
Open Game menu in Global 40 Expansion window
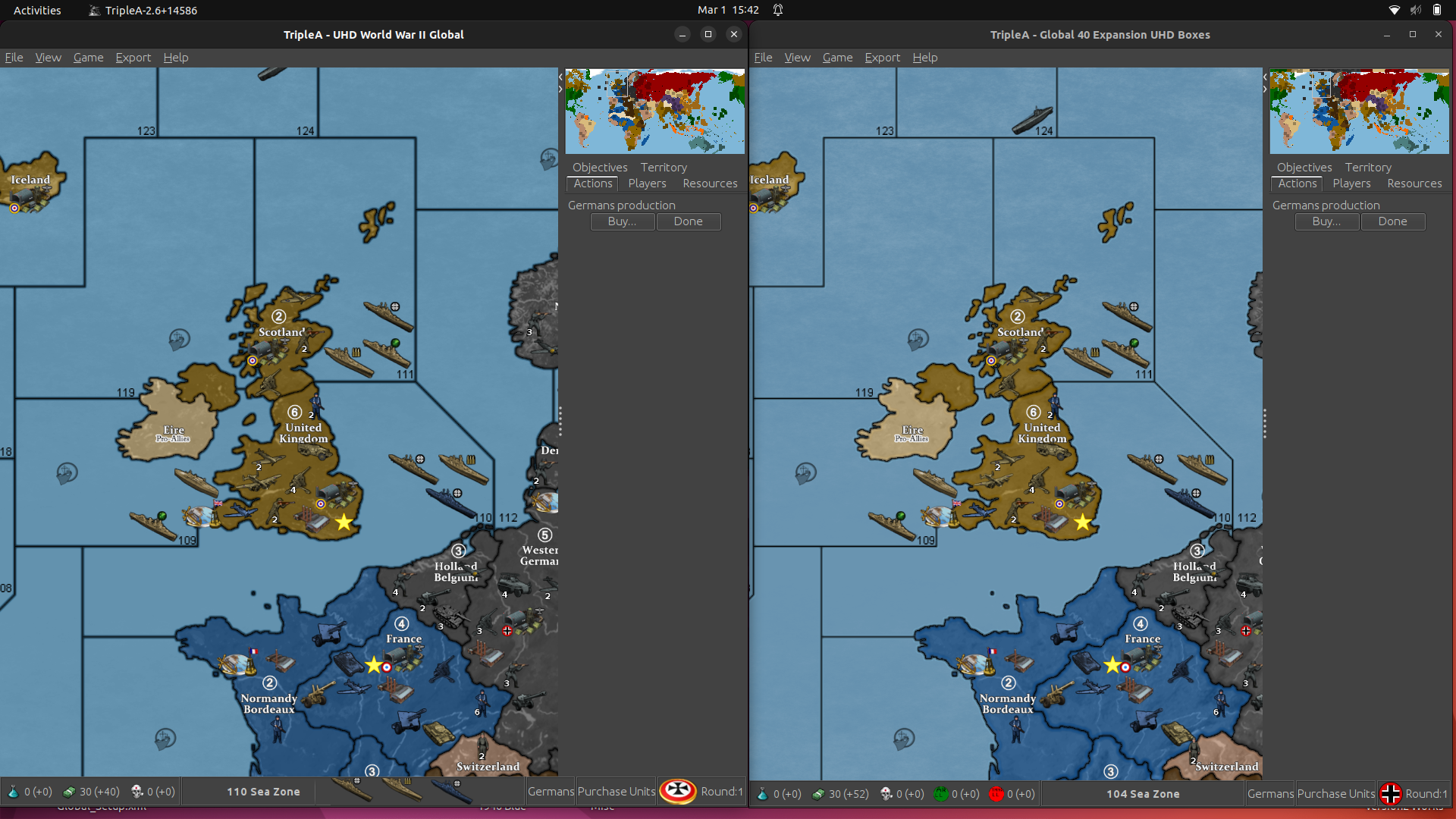tap(837, 57)
